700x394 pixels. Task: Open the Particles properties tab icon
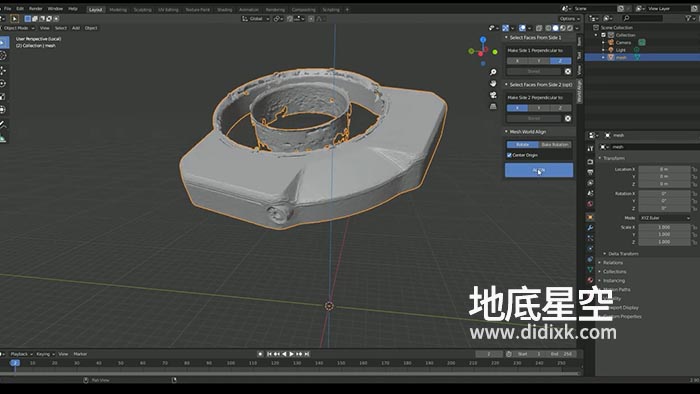(590, 238)
